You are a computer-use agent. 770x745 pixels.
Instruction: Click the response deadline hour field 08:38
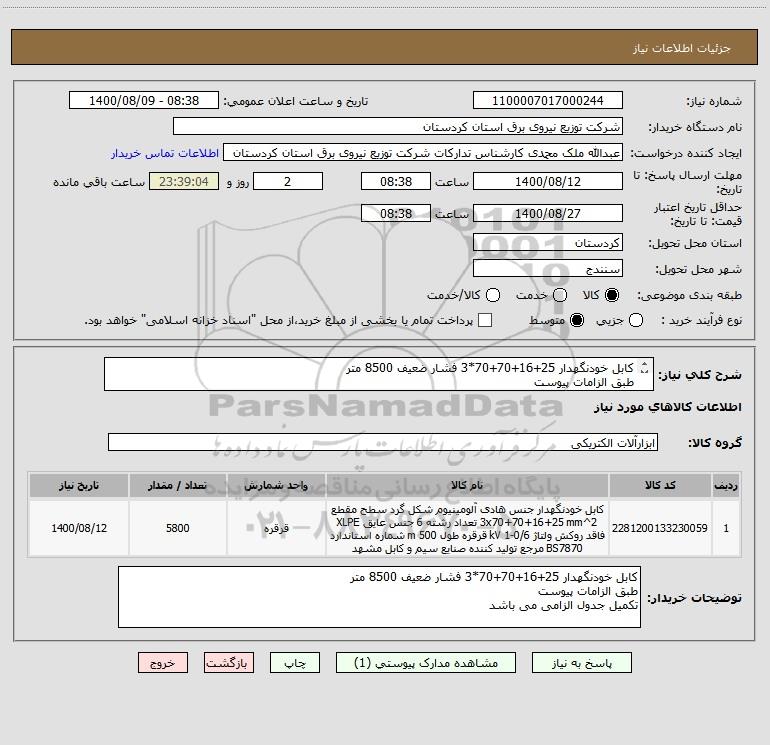tap(396, 181)
